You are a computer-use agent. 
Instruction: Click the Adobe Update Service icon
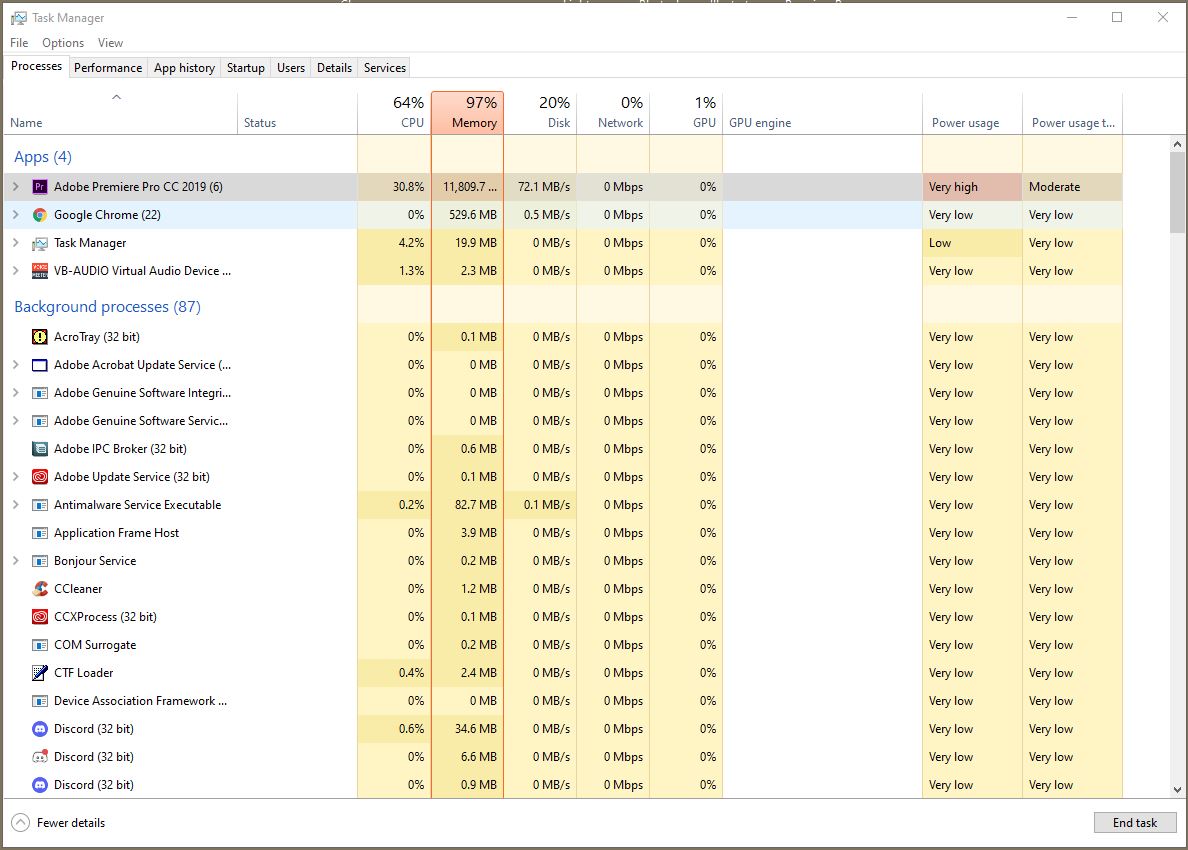tap(40, 477)
